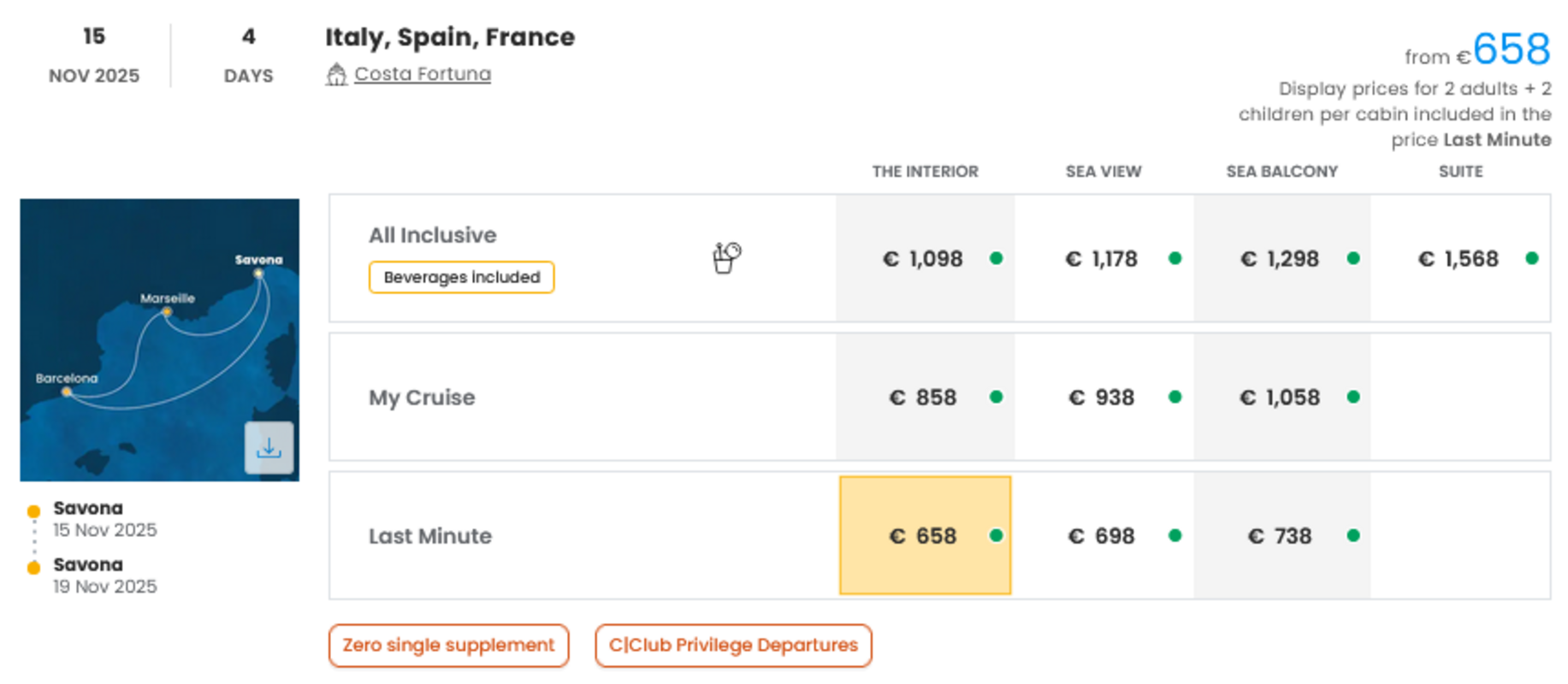
Task: Select Last Minute Sea View € 698
Action: [1104, 535]
